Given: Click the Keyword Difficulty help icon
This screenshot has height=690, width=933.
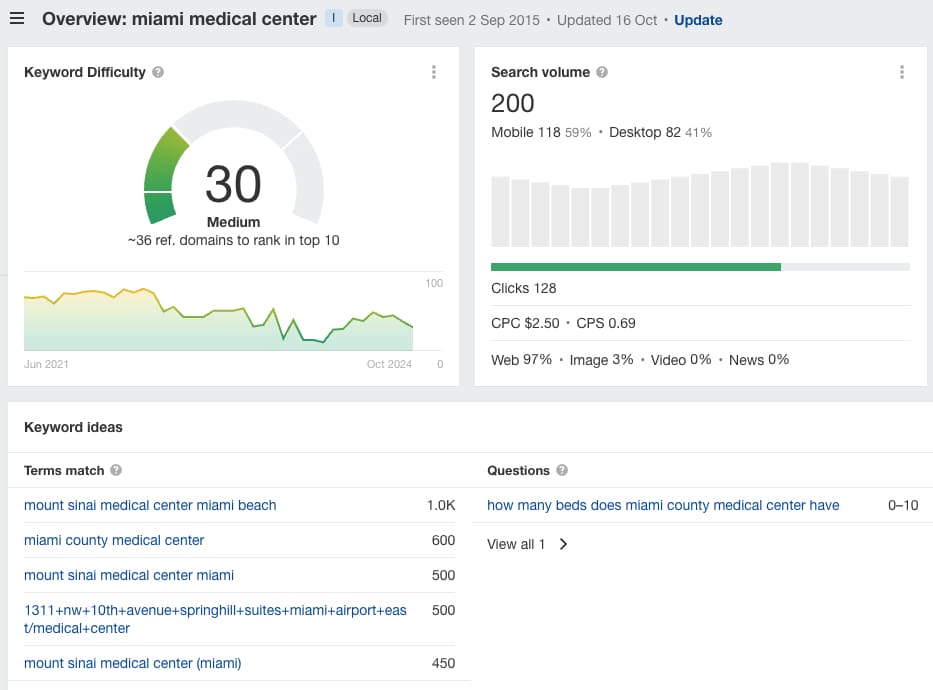Looking at the screenshot, I should [x=158, y=72].
